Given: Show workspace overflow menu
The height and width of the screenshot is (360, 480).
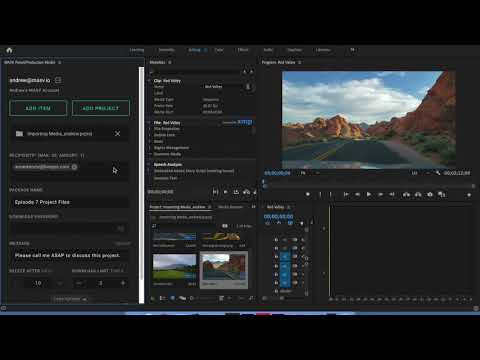Looking at the screenshot, I should point(352,50).
